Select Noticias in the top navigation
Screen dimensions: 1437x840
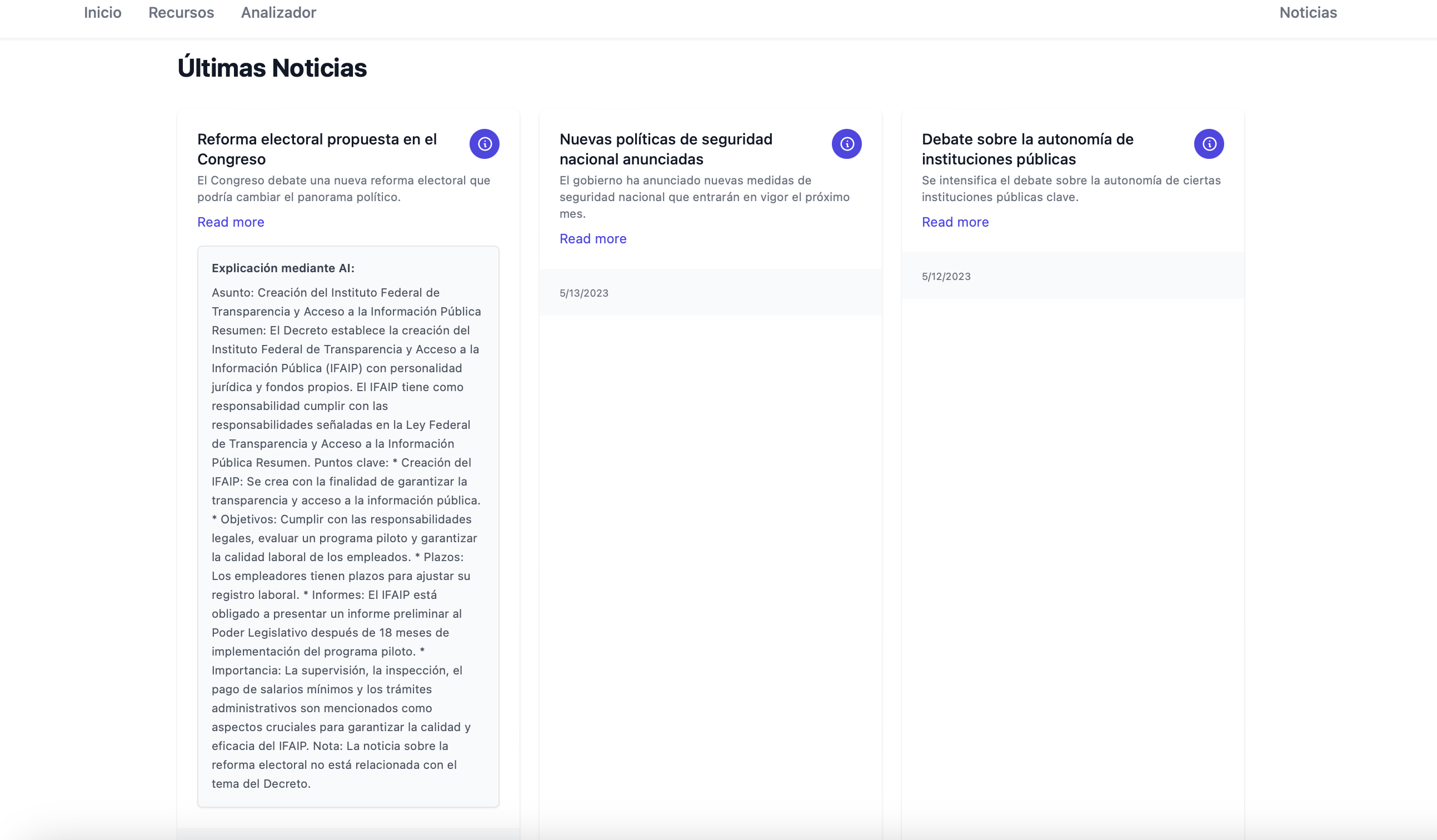coord(1308,13)
